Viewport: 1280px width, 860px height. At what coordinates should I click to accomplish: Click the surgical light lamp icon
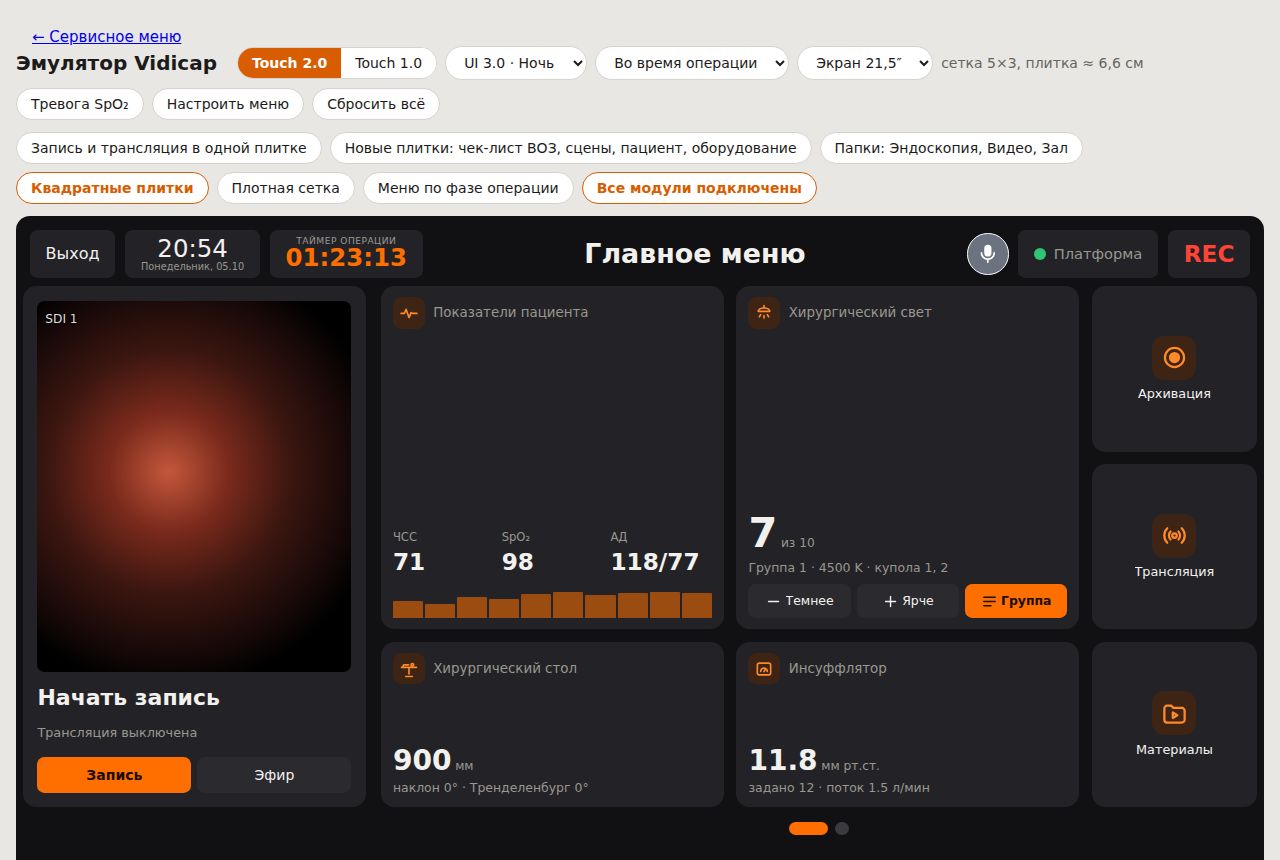[764, 313]
